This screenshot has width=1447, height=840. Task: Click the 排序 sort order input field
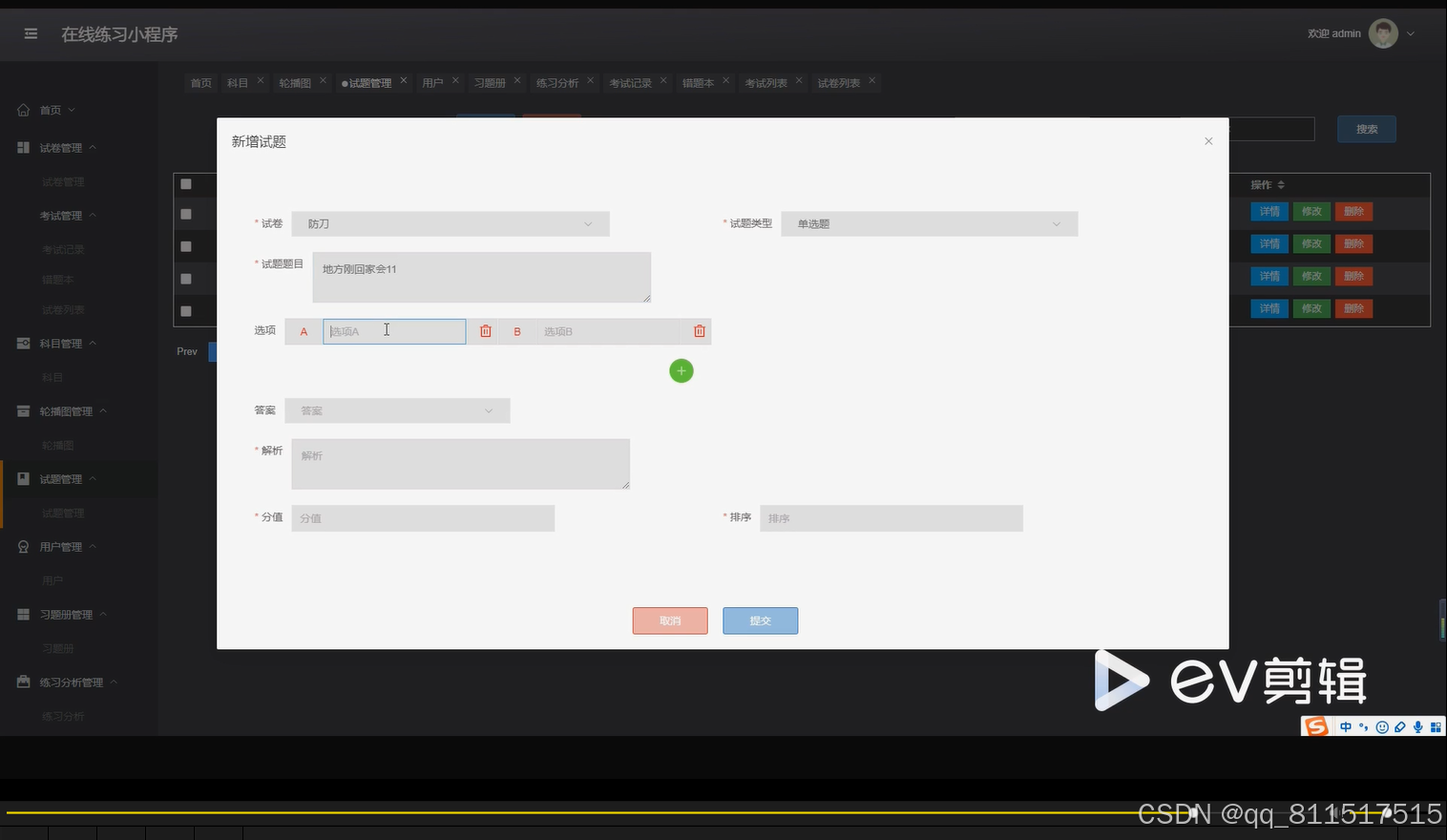[x=891, y=518]
